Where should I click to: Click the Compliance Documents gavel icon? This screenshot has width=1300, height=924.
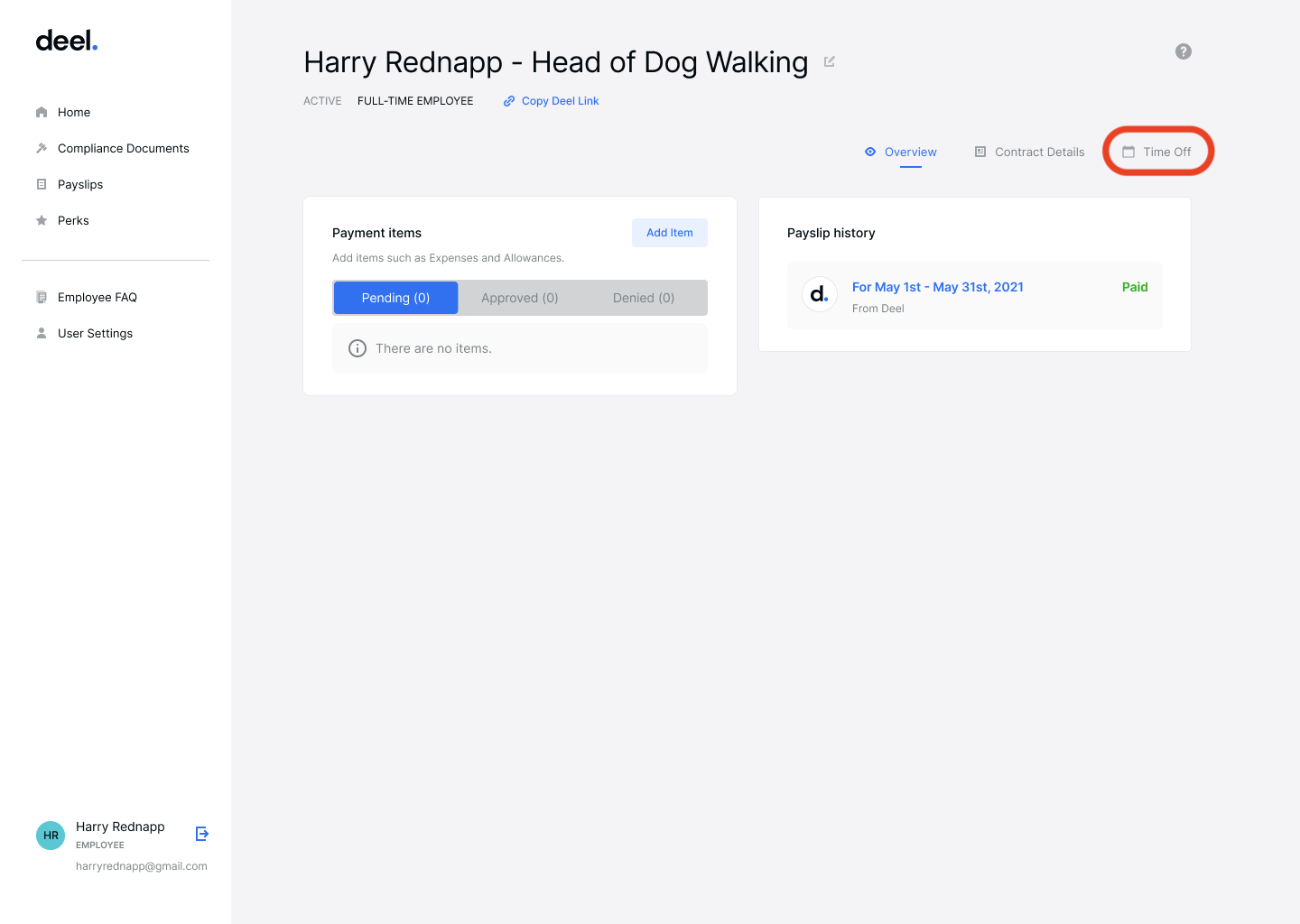tap(42, 148)
